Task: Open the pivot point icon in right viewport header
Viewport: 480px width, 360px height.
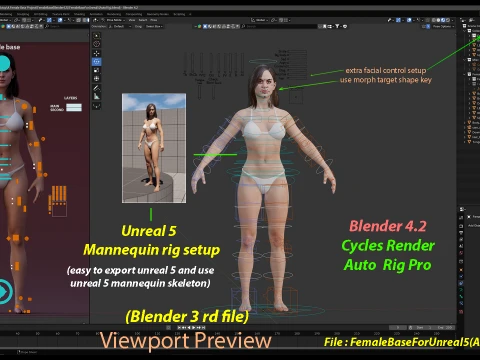Action: (x=274, y=20)
